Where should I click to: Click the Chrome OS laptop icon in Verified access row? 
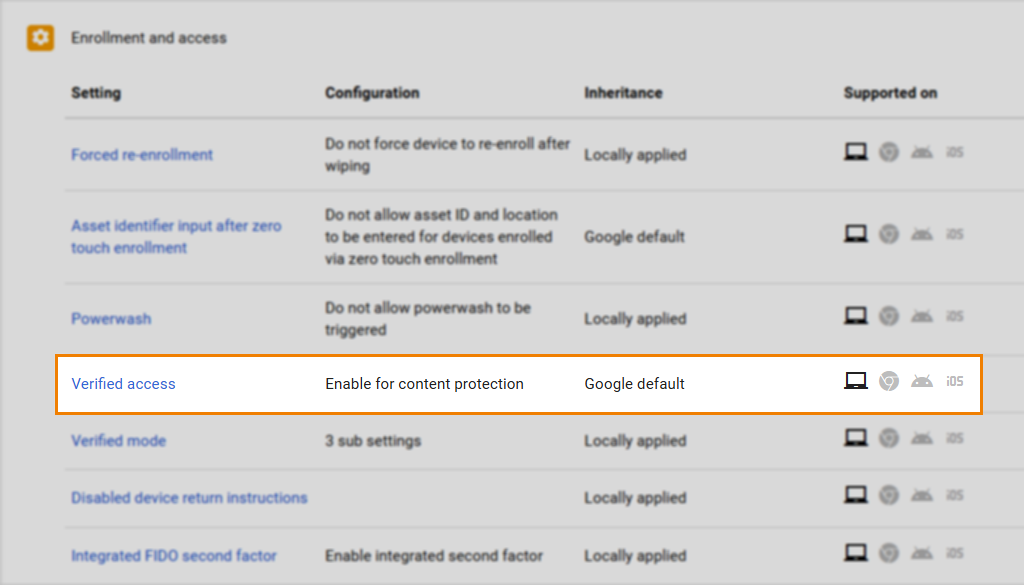(x=855, y=381)
